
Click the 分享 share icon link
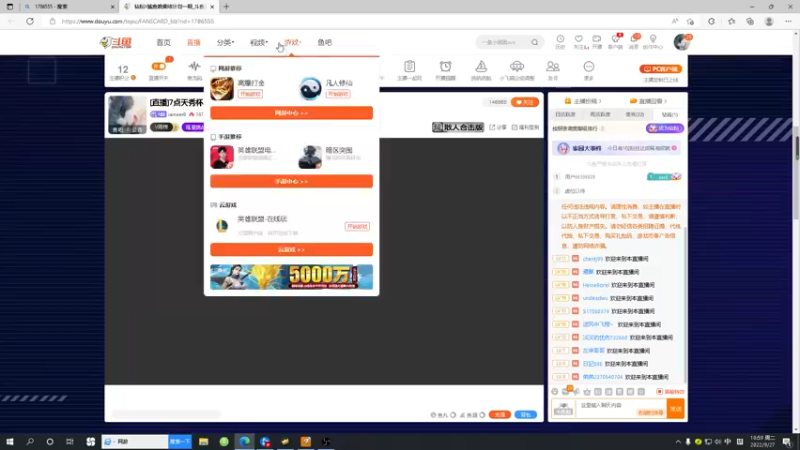498,127
